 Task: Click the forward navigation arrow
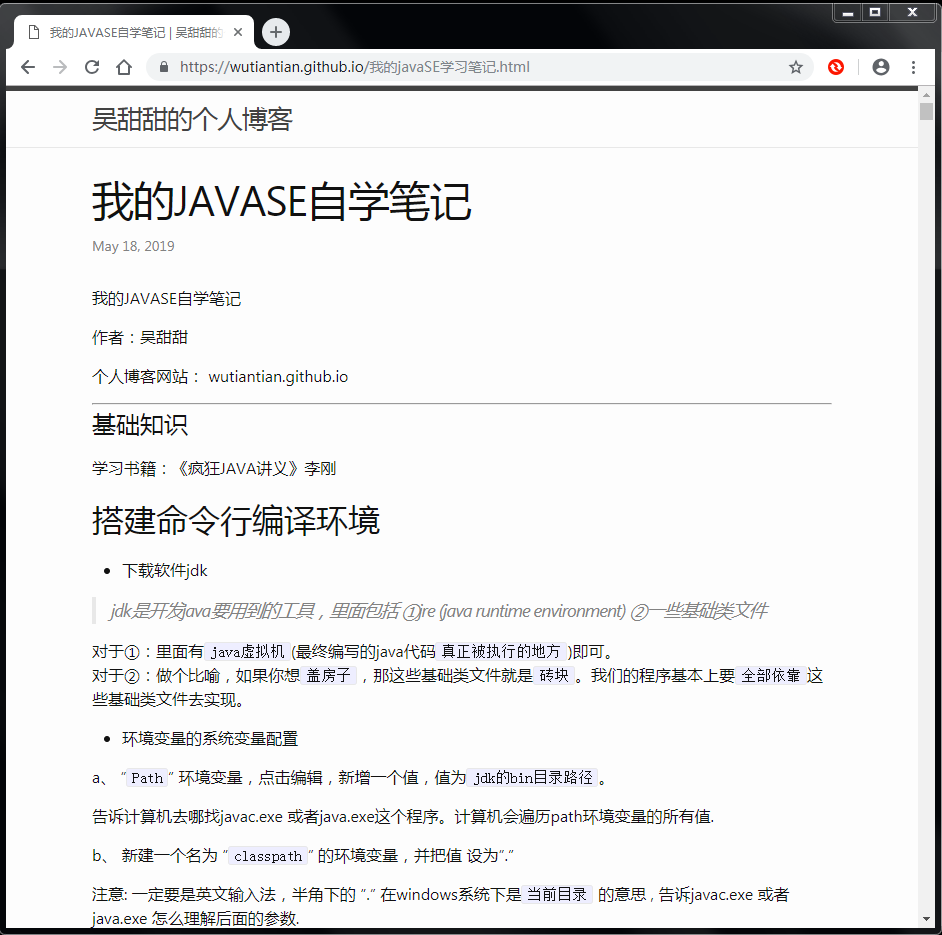[x=60, y=67]
